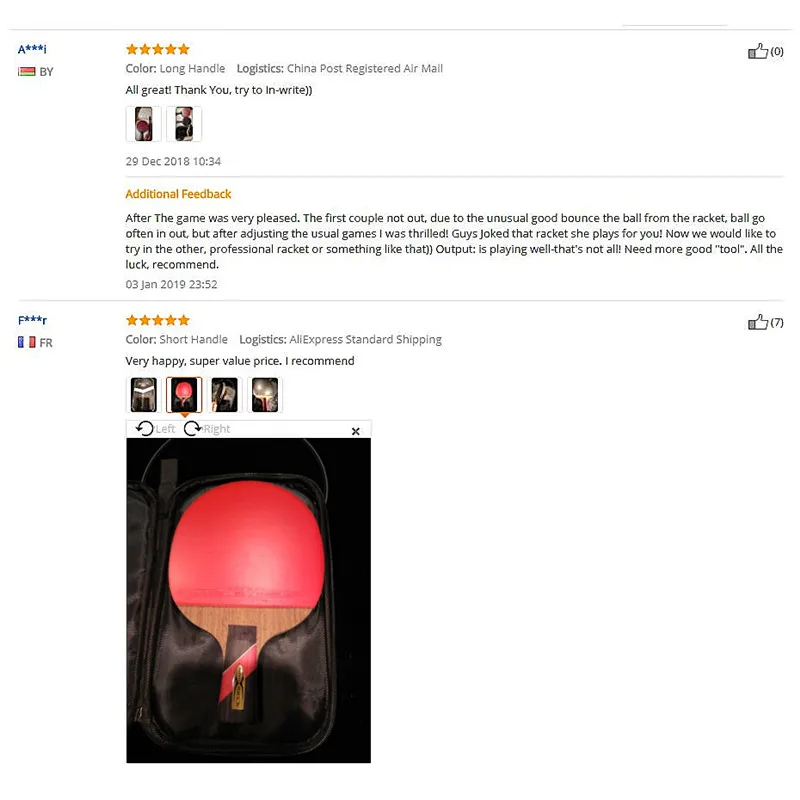The height and width of the screenshot is (800, 800).
Task: Rotate the enlarged photo right
Action: [207, 429]
